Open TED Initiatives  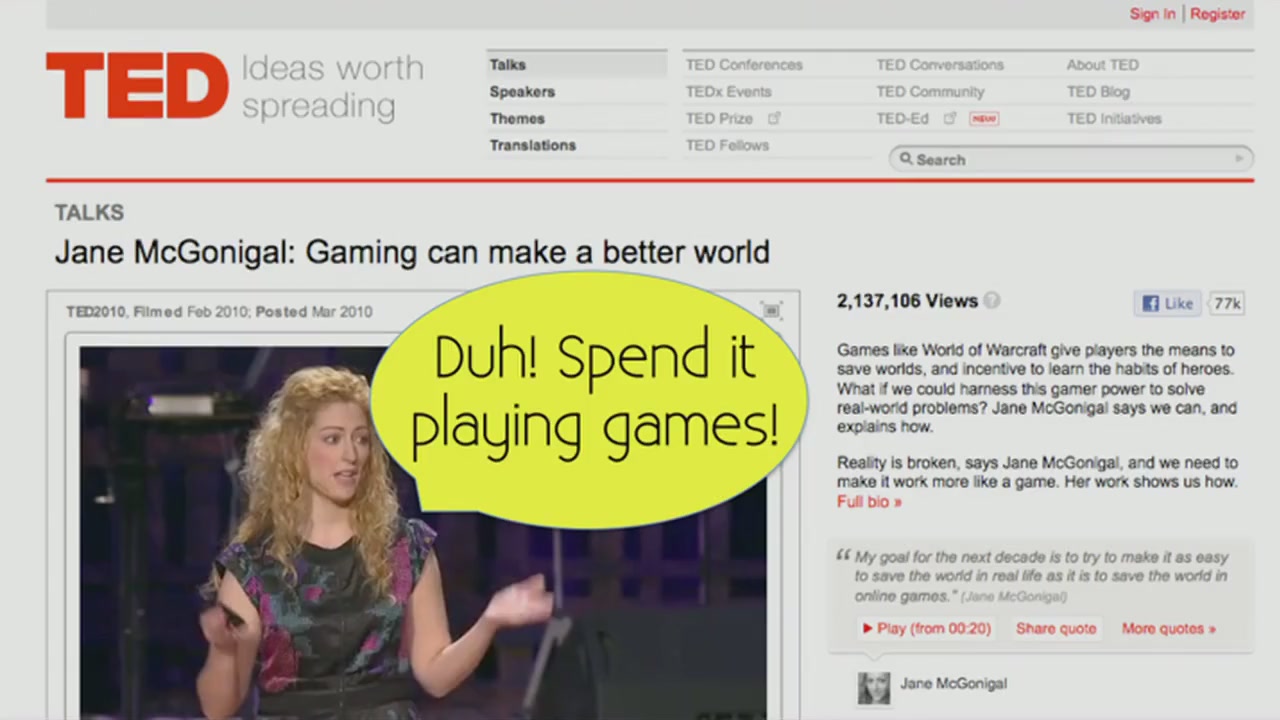[x=1114, y=118]
